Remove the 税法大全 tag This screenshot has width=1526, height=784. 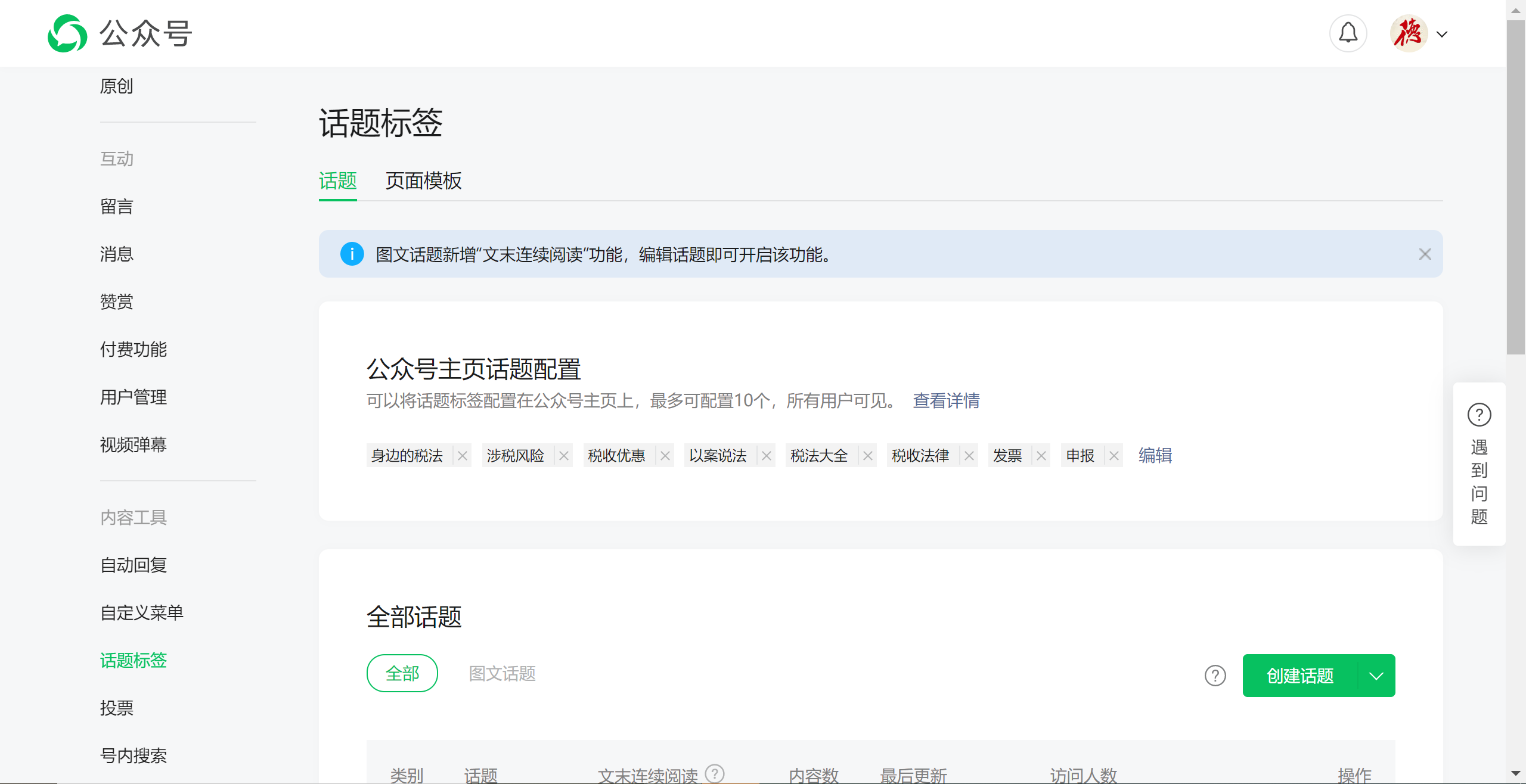868,456
